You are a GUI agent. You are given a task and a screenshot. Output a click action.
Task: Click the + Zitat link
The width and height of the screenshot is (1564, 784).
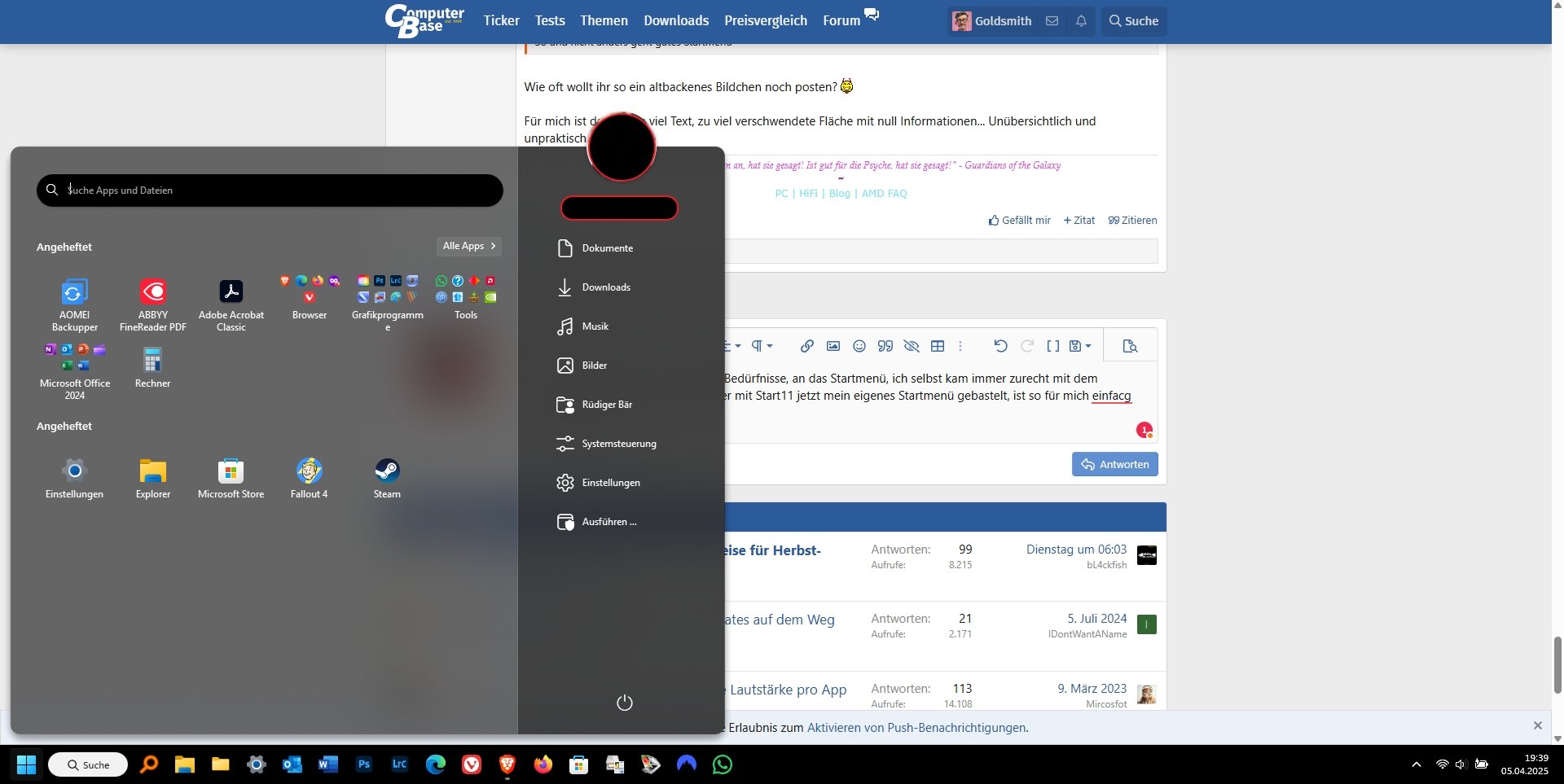[x=1079, y=220]
